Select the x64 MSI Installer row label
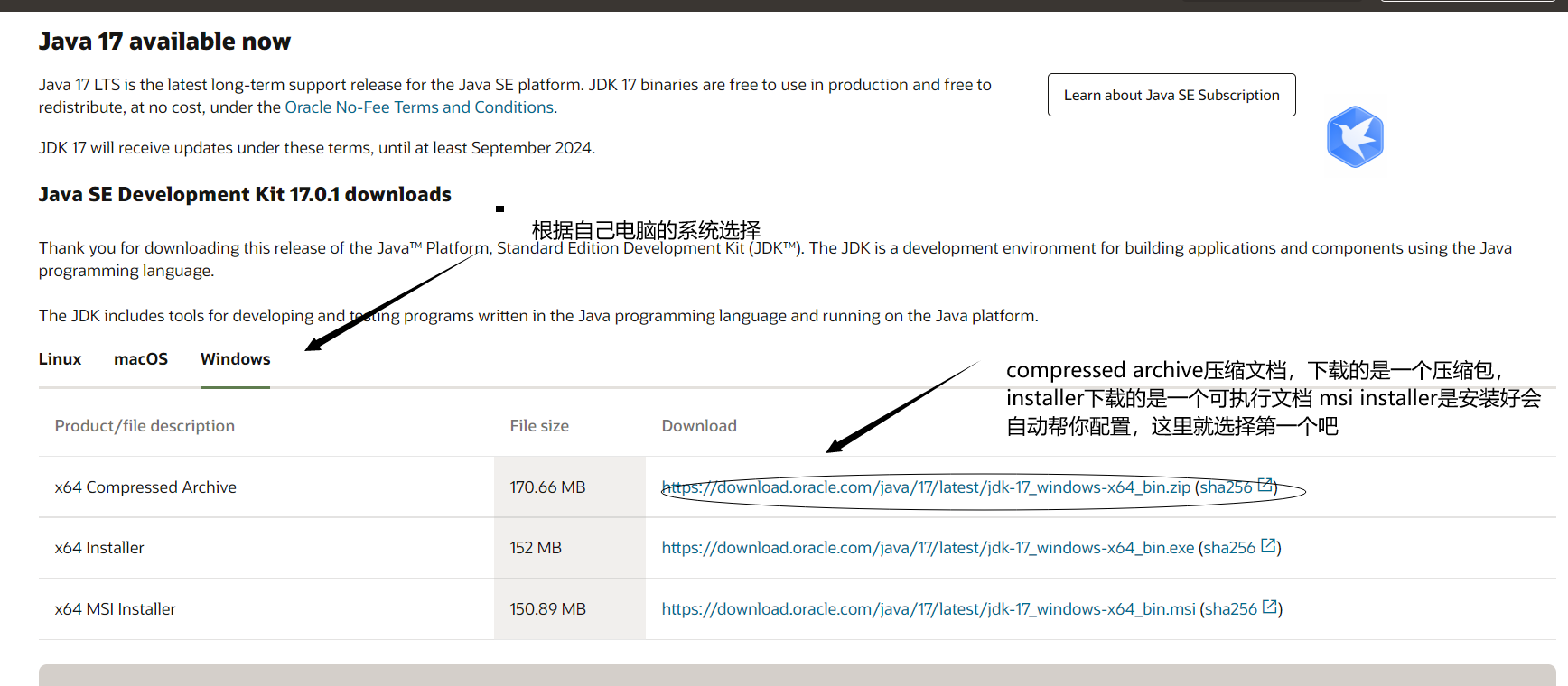 pos(116,609)
